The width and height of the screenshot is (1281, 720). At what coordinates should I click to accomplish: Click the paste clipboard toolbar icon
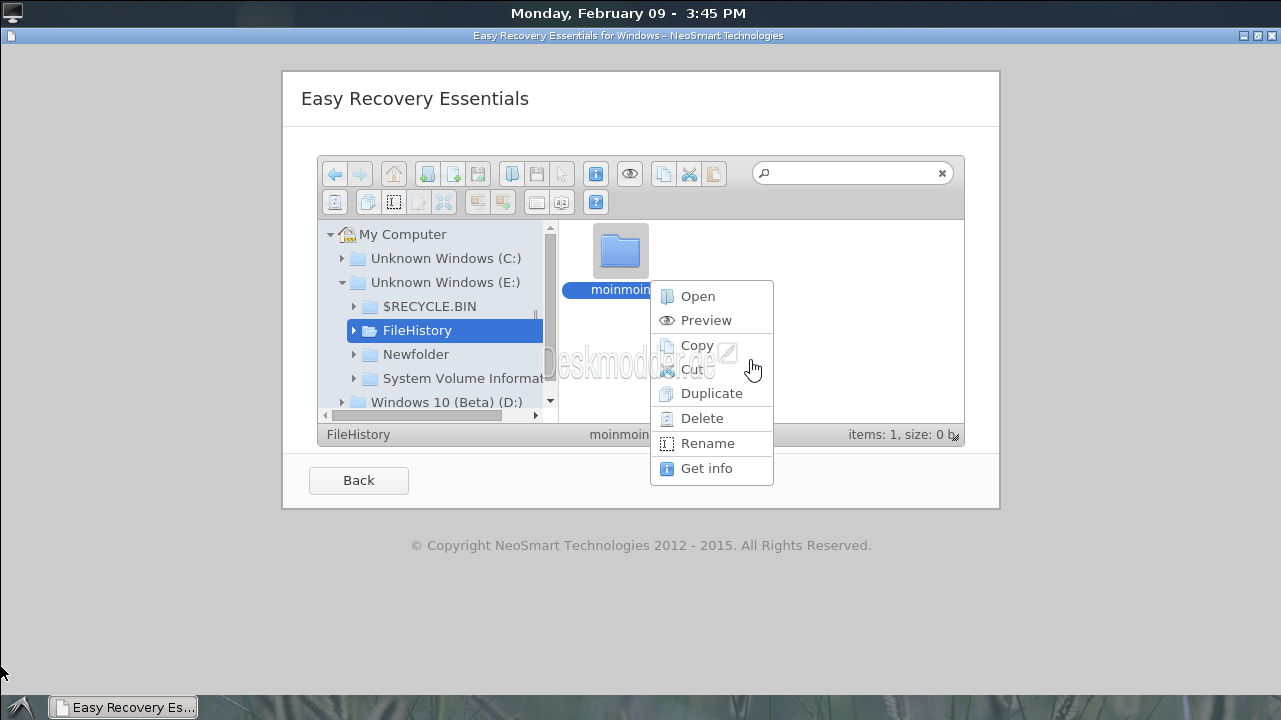point(714,174)
